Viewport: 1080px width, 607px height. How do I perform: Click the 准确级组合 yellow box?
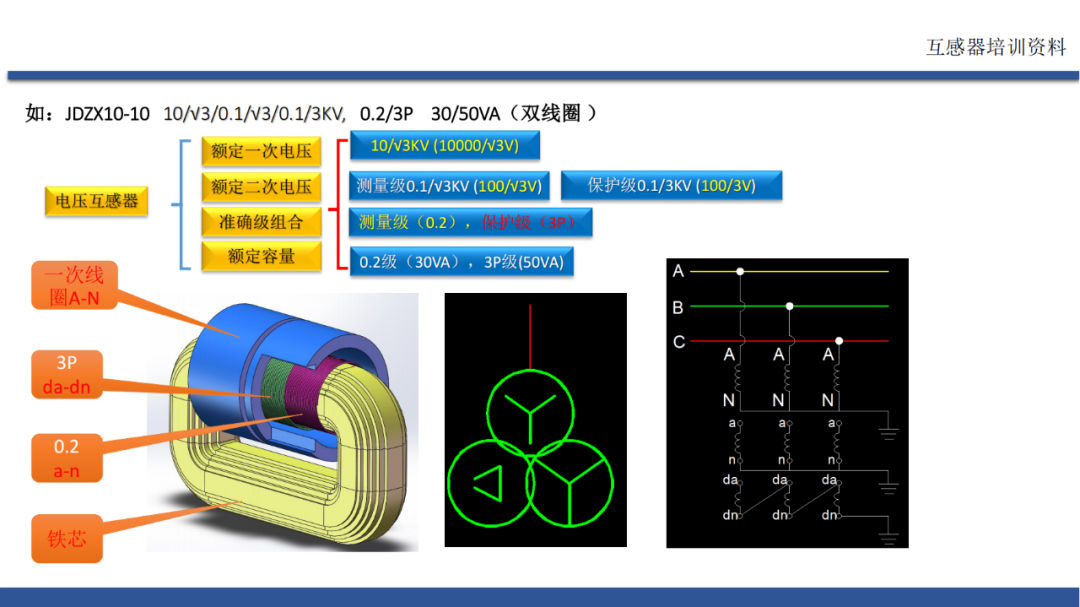coord(261,222)
